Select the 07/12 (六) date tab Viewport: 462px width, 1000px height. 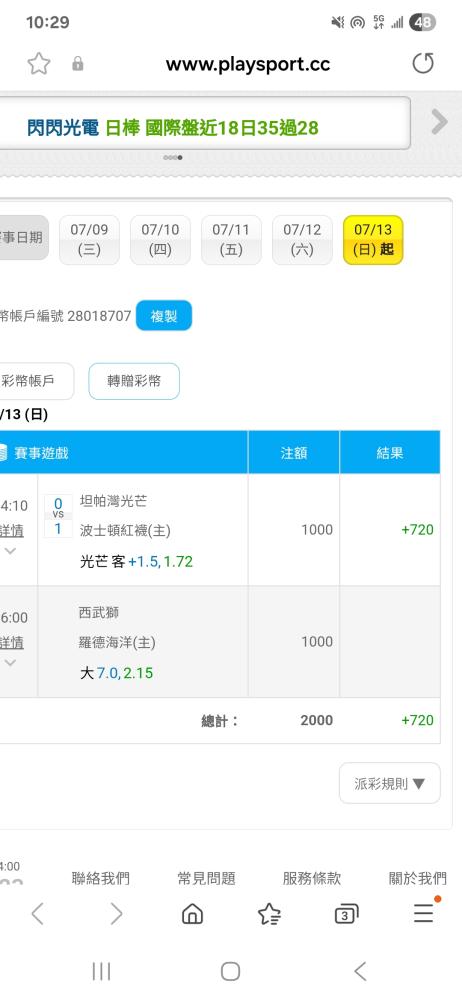[x=302, y=240]
